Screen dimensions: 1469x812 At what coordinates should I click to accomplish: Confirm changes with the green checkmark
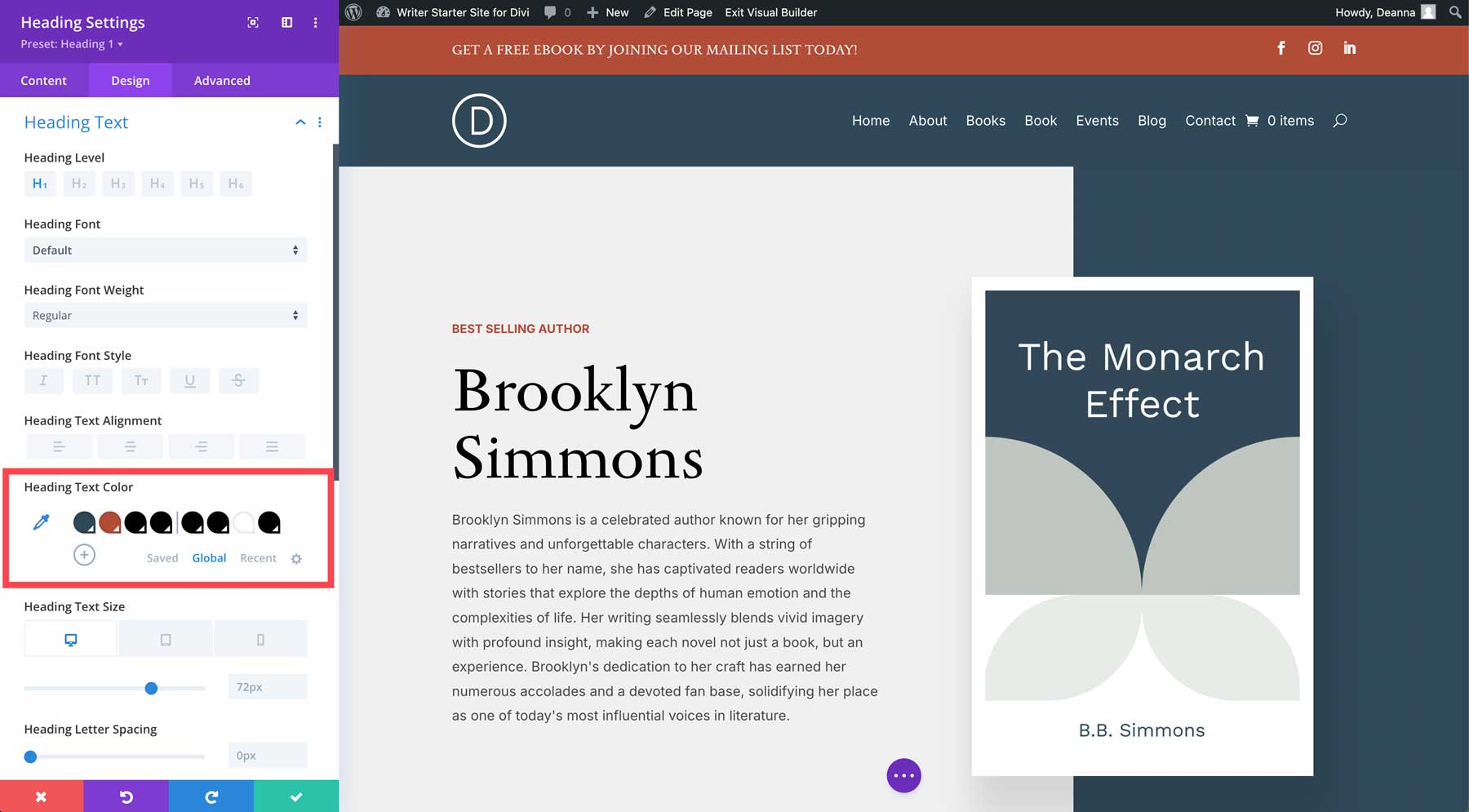point(296,796)
